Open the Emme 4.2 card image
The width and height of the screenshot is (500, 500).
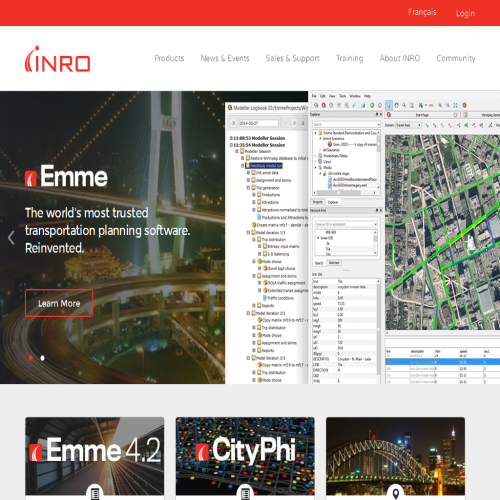(95, 456)
